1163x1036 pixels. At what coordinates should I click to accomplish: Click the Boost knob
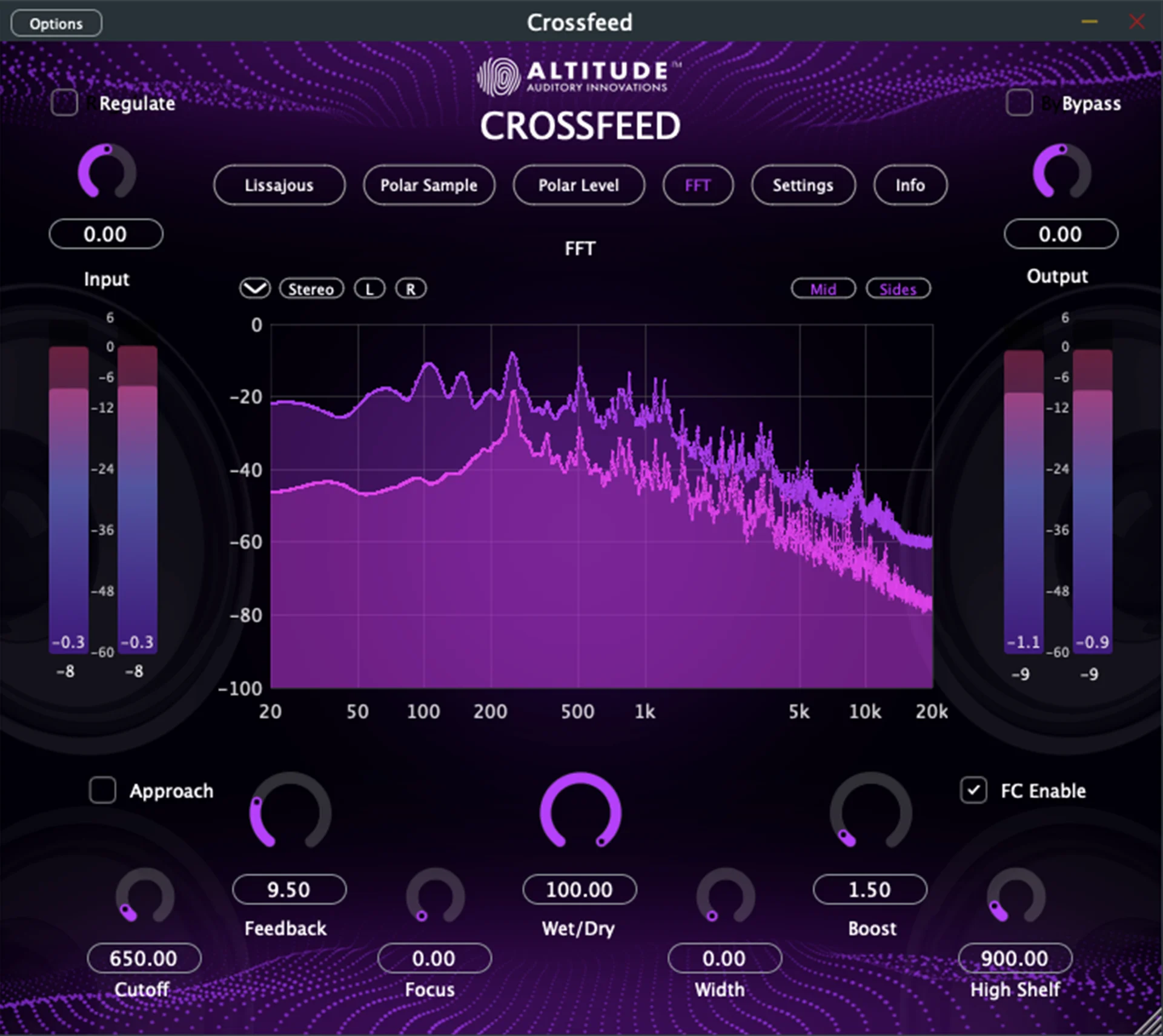870,811
